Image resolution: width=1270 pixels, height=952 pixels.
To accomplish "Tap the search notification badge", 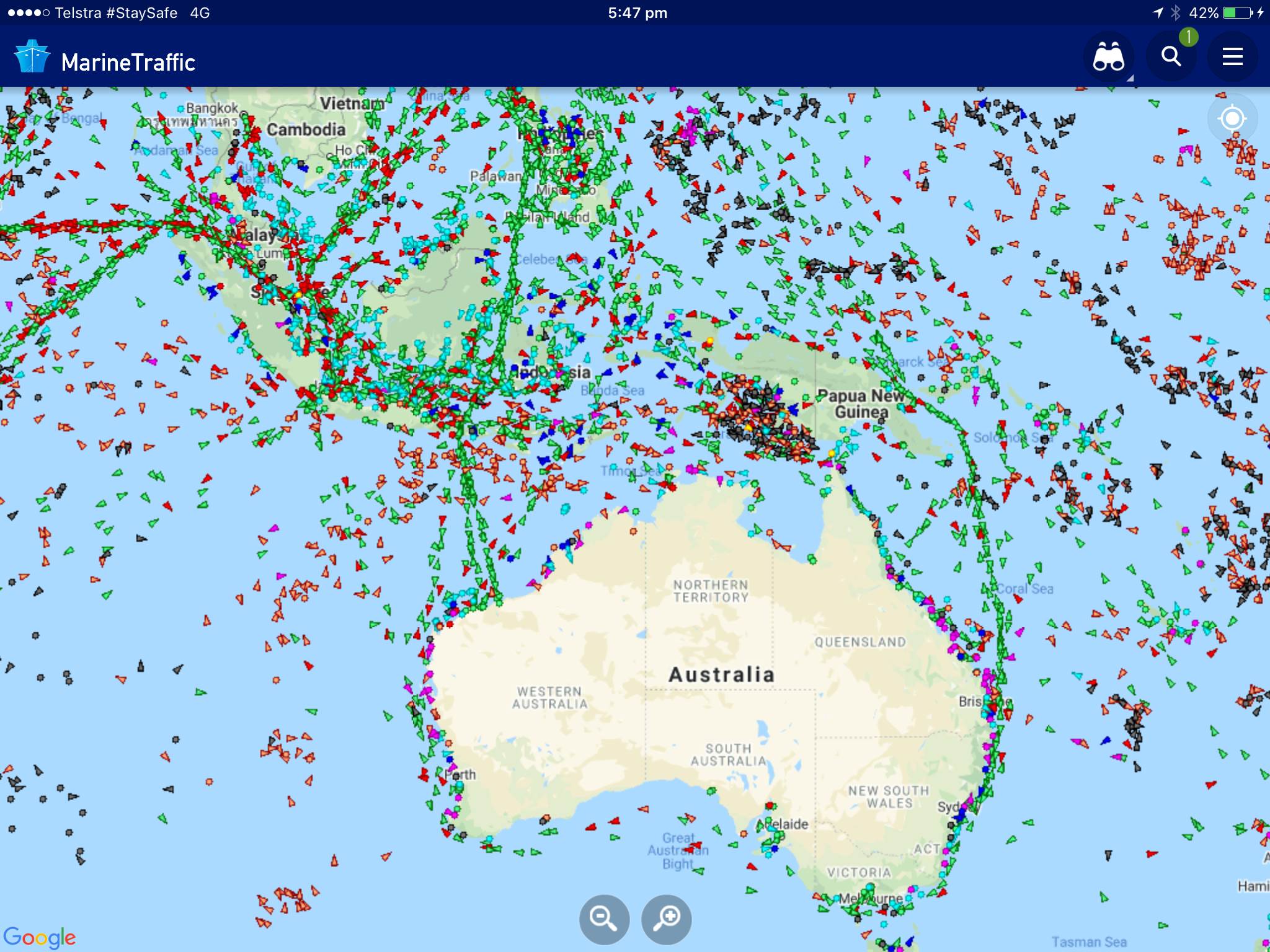I will point(1188,37).
